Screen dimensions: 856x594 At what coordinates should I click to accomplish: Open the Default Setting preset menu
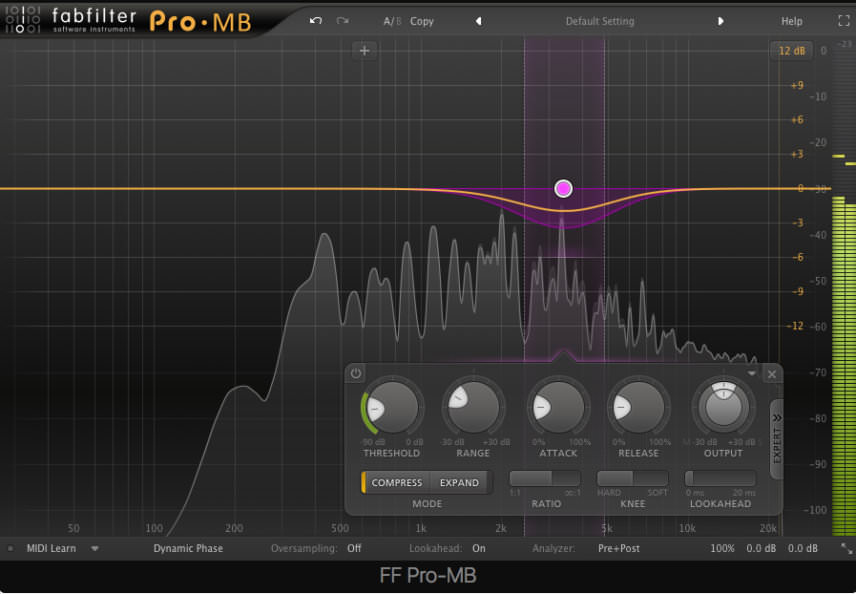coord(599,21)
